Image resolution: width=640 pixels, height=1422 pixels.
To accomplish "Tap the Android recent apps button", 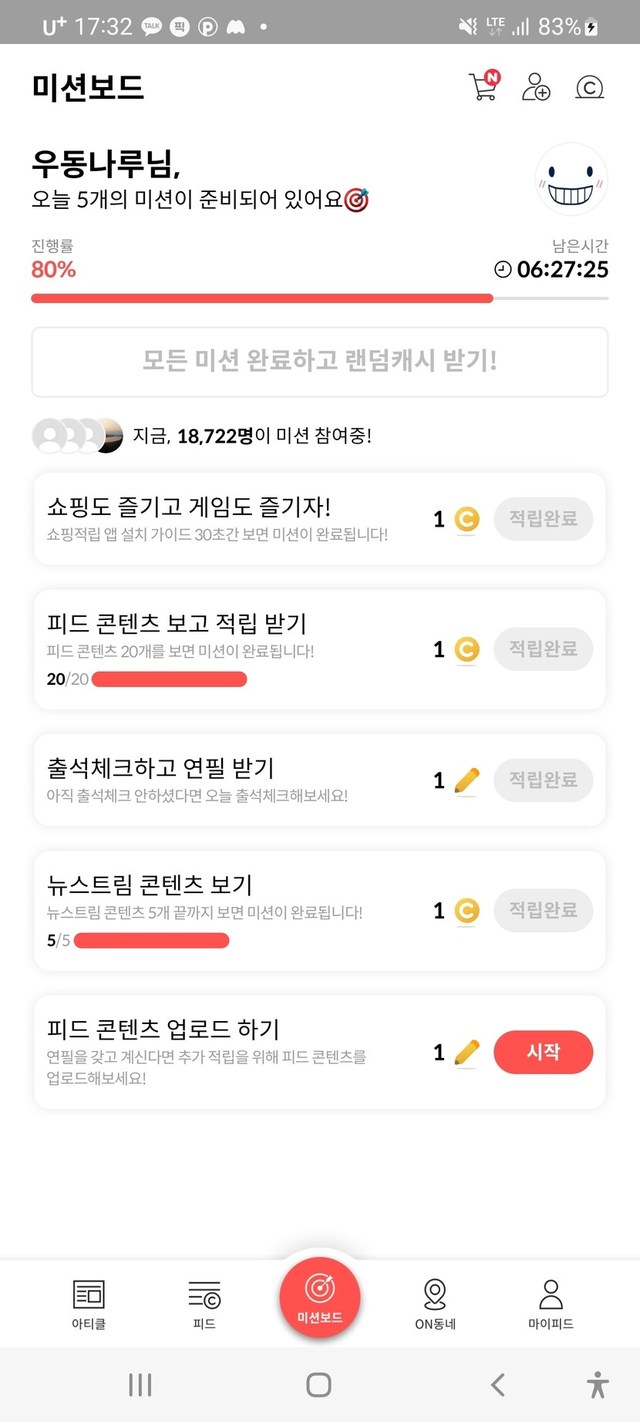I will [x=140, y=1384].
